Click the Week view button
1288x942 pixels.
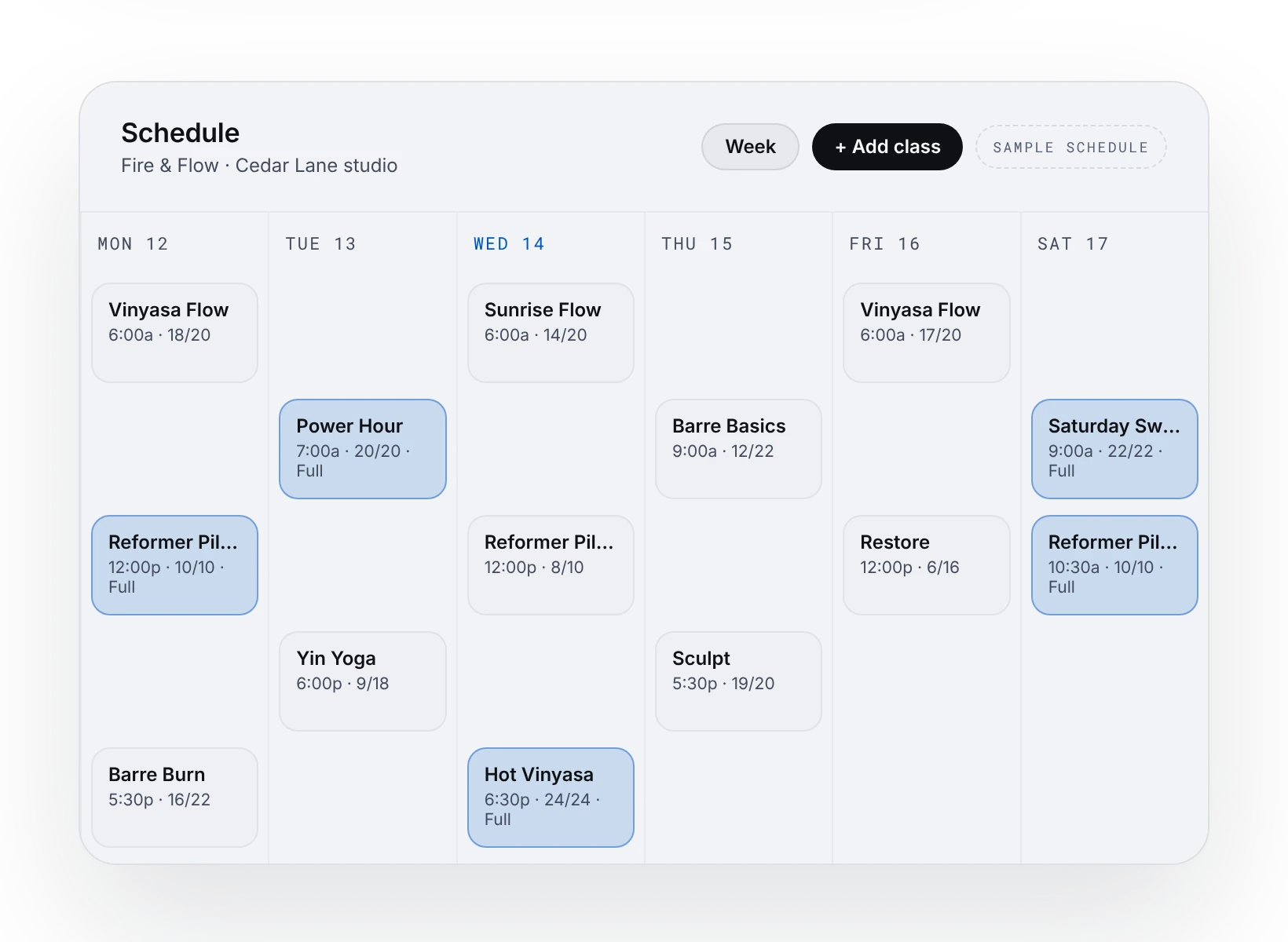point(750,147)
